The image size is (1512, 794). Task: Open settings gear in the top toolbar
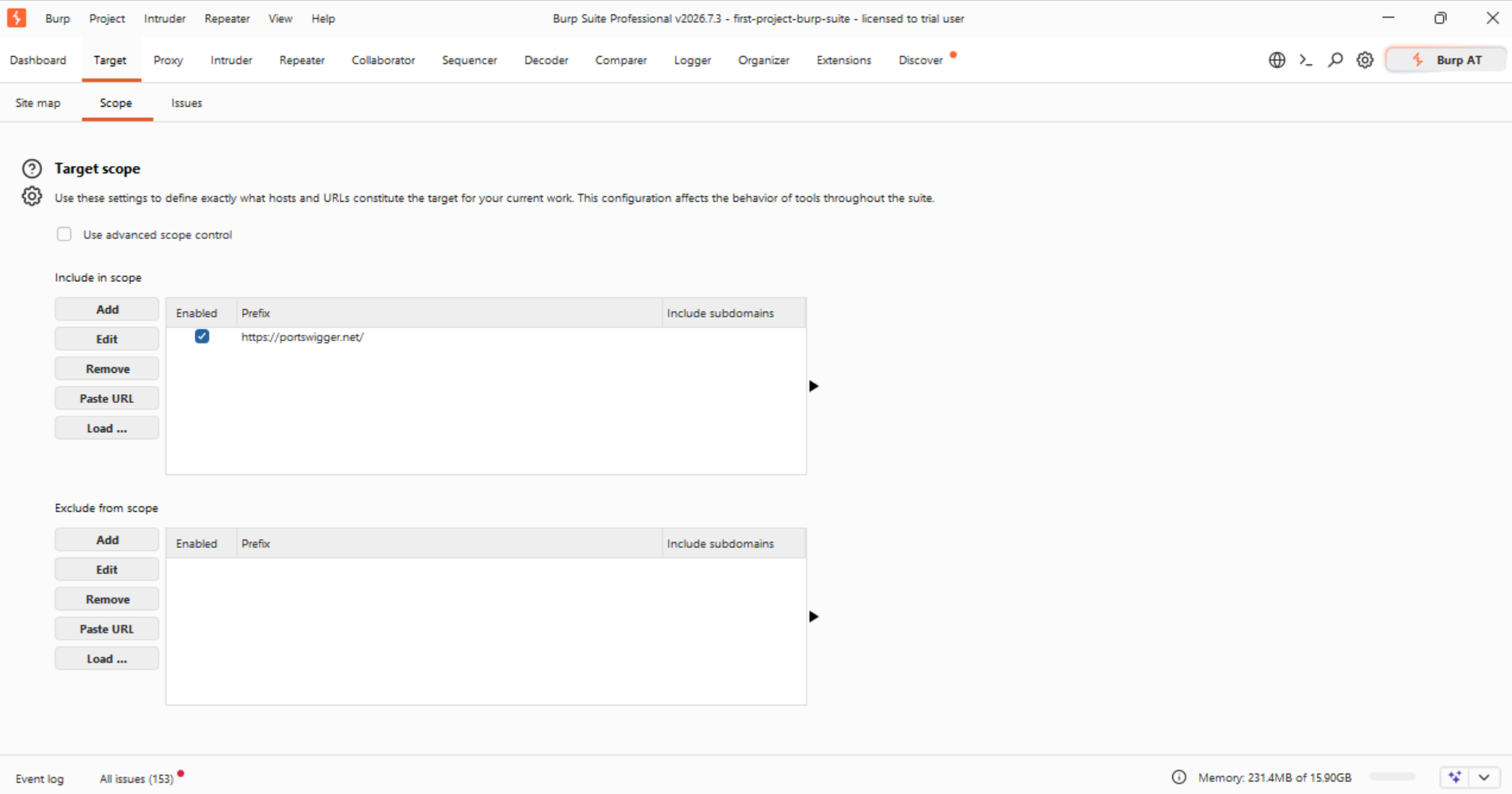[x=1365, y=60]
